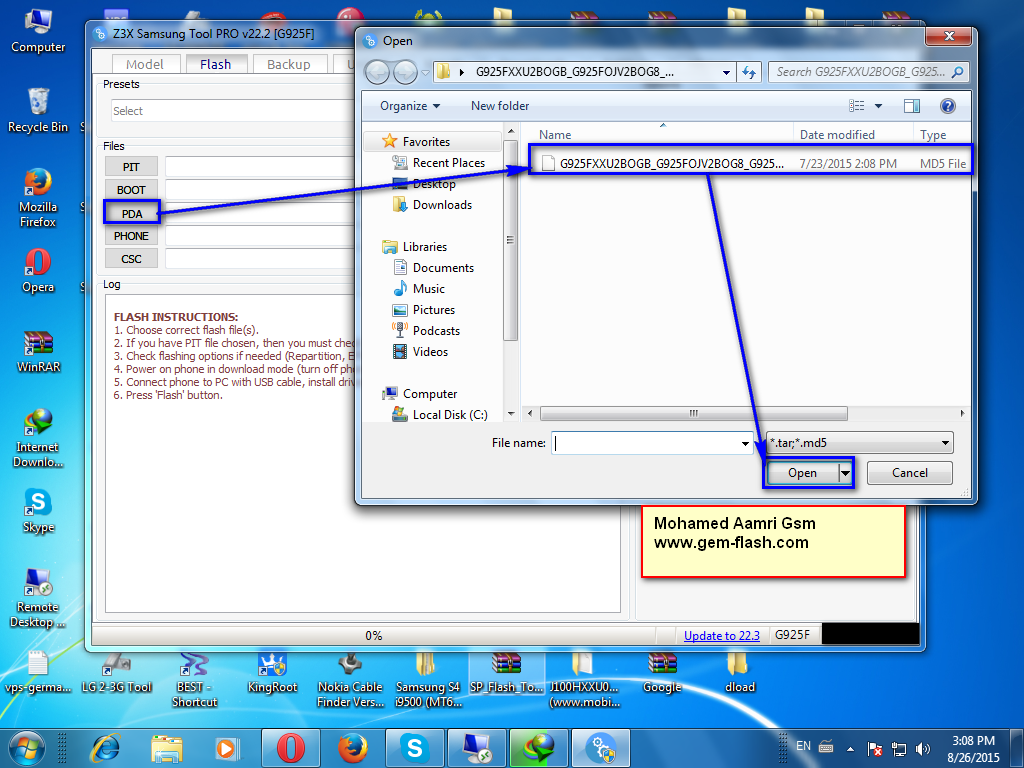Click the Open button in dialog

click(802, 473)
